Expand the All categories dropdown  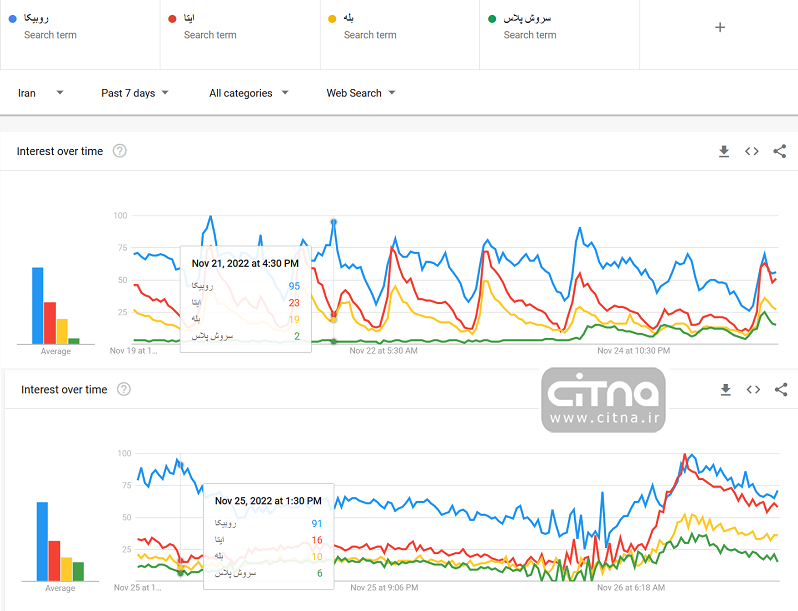tap(248, 93)
